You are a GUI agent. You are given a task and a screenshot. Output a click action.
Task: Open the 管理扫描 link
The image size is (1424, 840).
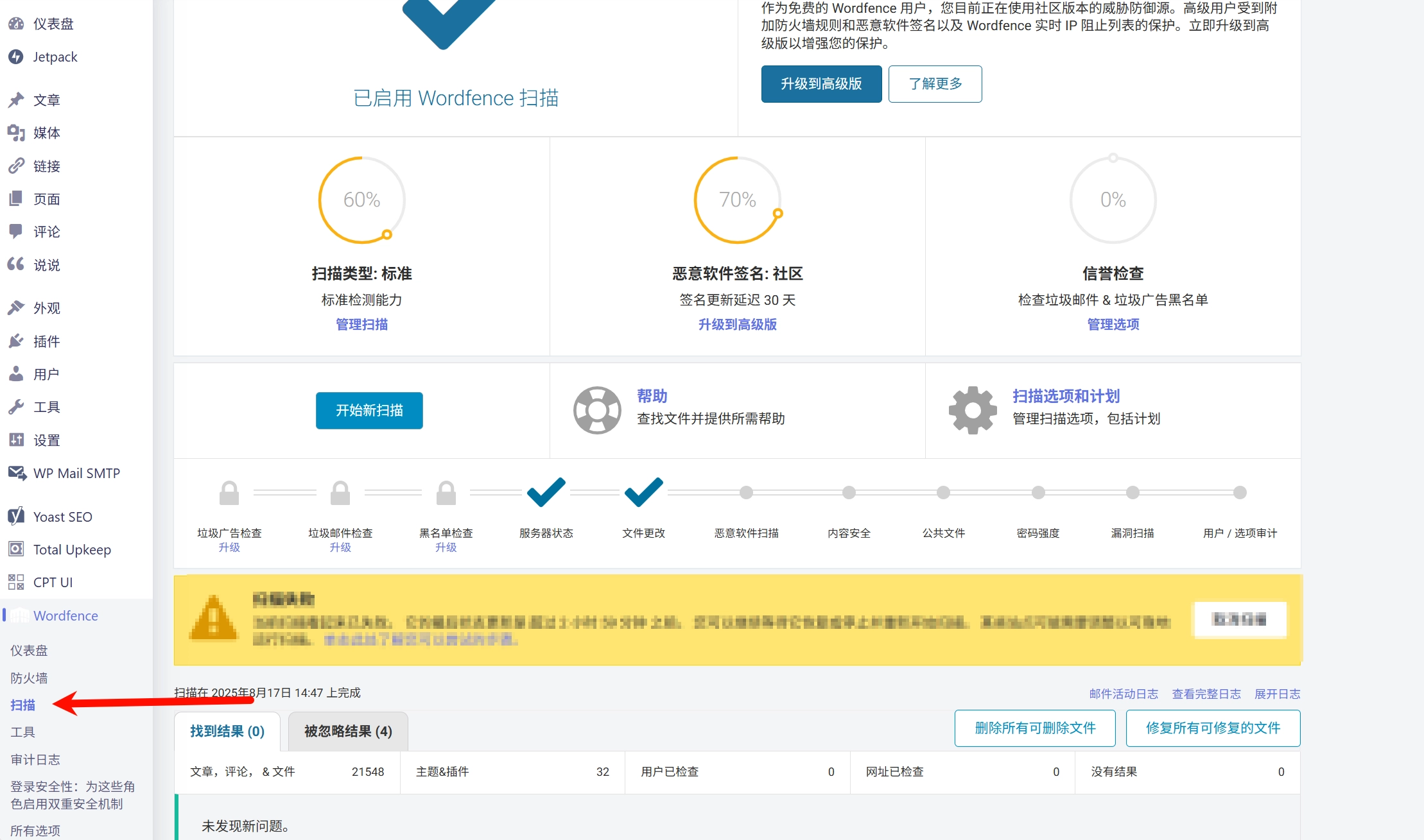click(361, 324)
